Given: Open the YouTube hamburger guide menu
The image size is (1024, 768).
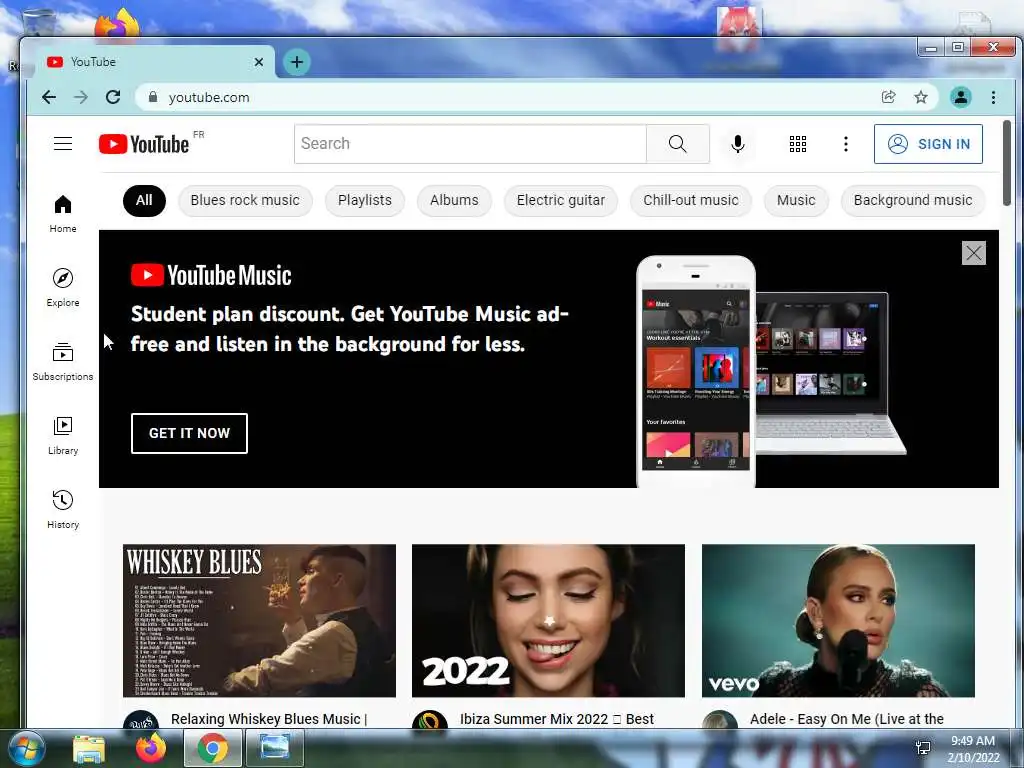Looking at the screenshot, I should [63, 143].
